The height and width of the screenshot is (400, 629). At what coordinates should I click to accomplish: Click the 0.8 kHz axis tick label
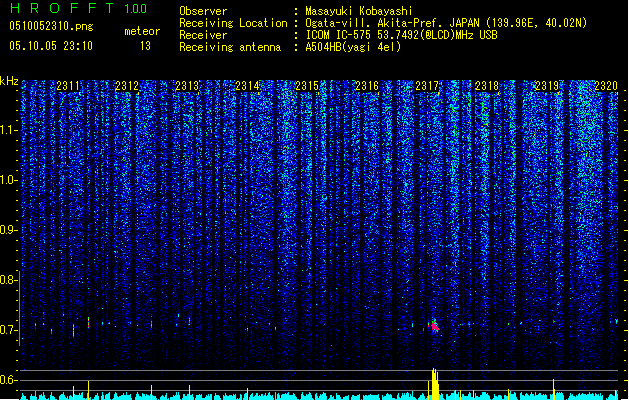(9, 280)
